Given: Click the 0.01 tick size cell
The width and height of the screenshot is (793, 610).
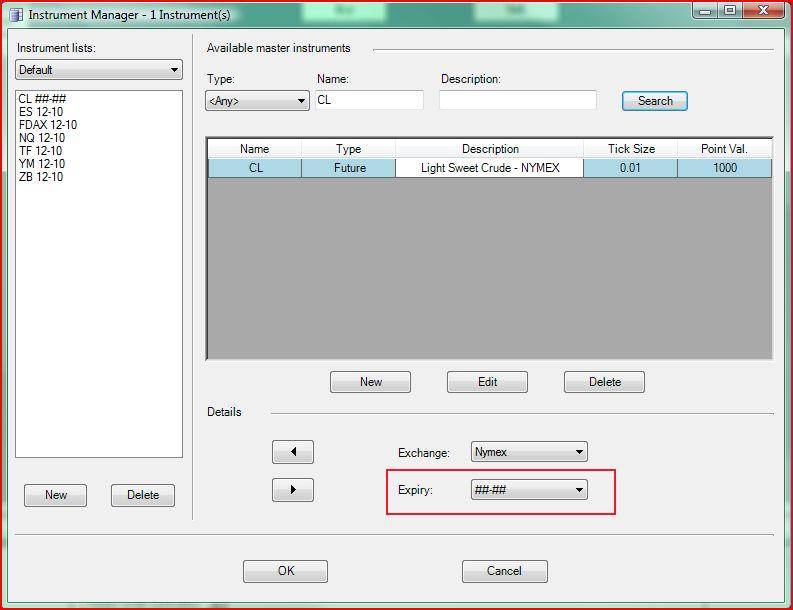Looking at the screenshot, I should point(631,168).
